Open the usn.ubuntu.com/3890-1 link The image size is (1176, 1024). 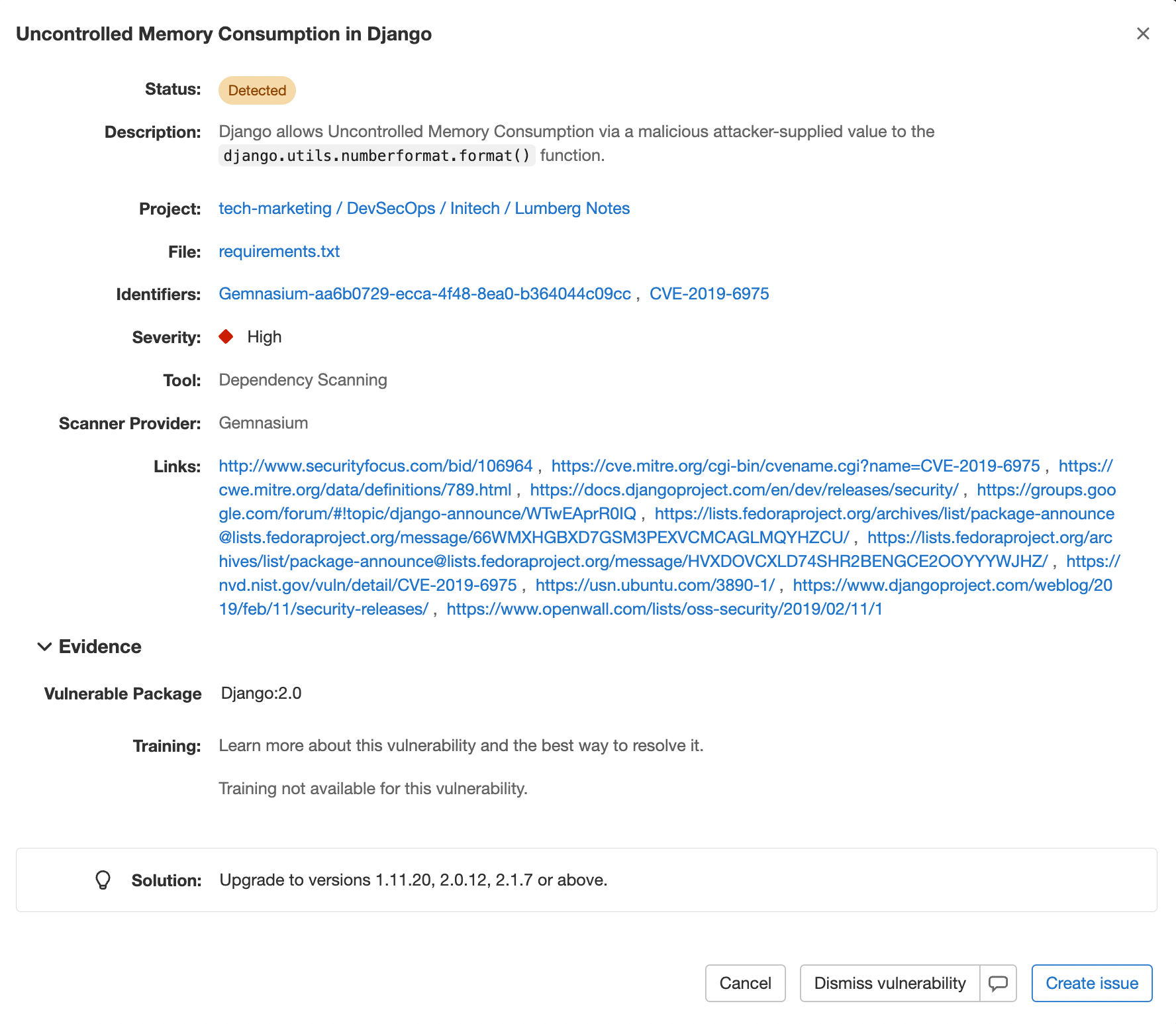click(x=654, y=586)
